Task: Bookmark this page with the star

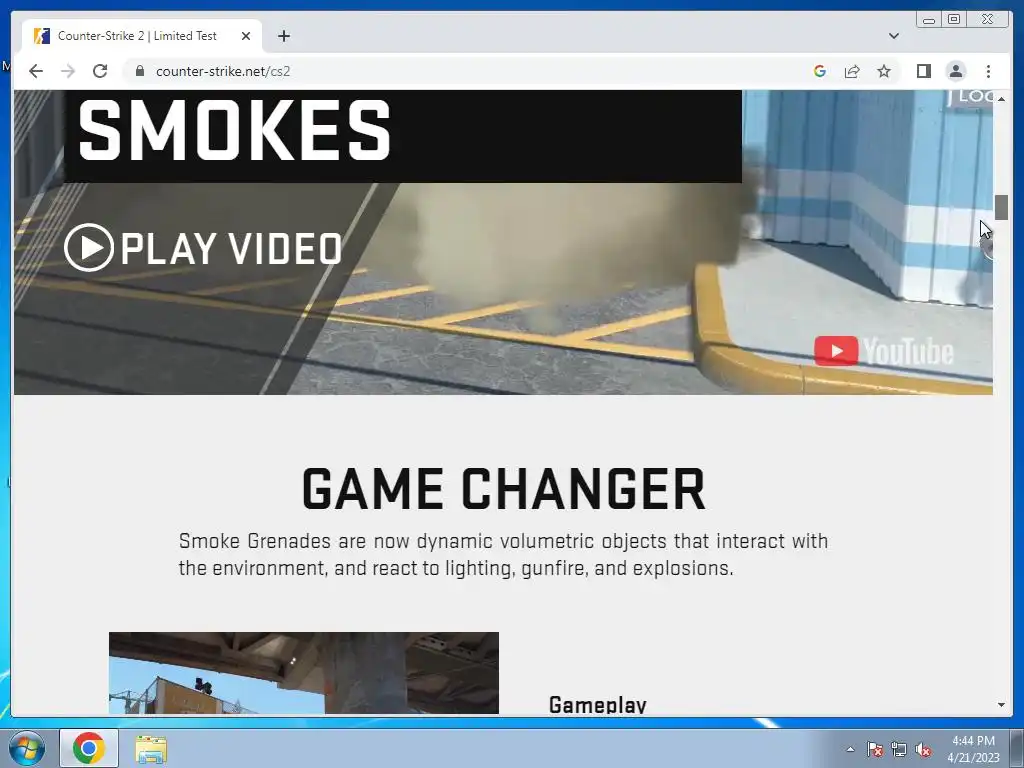Action: coord(884,71)
